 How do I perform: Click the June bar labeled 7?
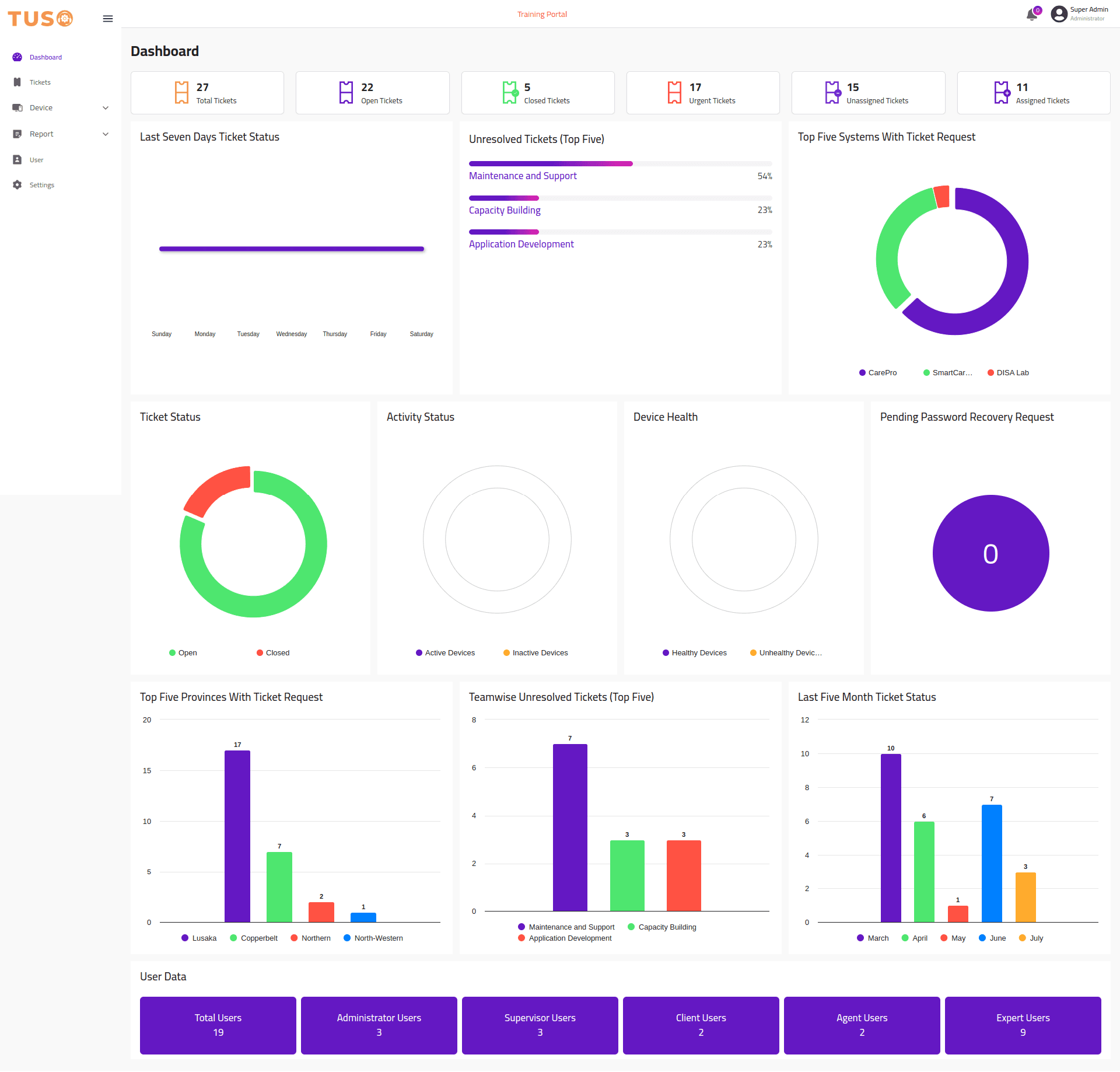pyautogui.click(x=992, y=864)
